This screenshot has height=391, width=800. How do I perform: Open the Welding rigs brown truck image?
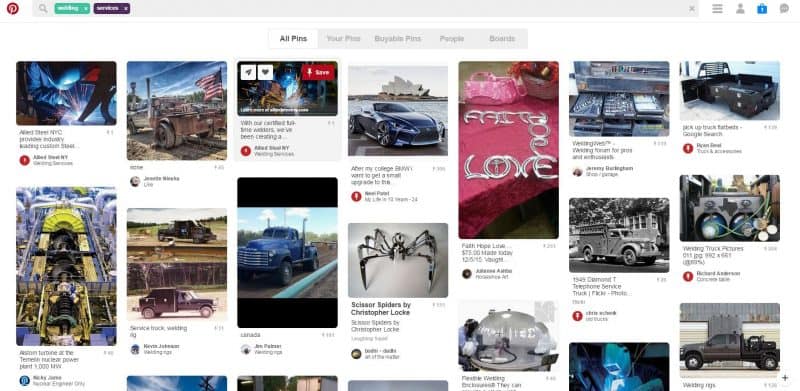pos(730,340)
